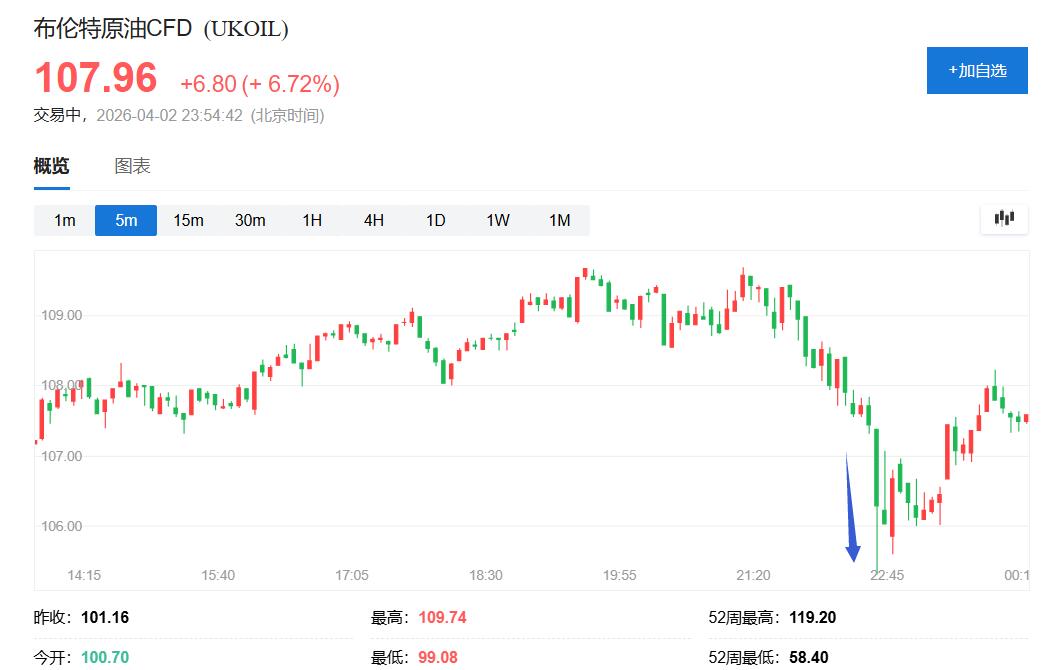Pick the 4H chart interval

click(374, 220)
